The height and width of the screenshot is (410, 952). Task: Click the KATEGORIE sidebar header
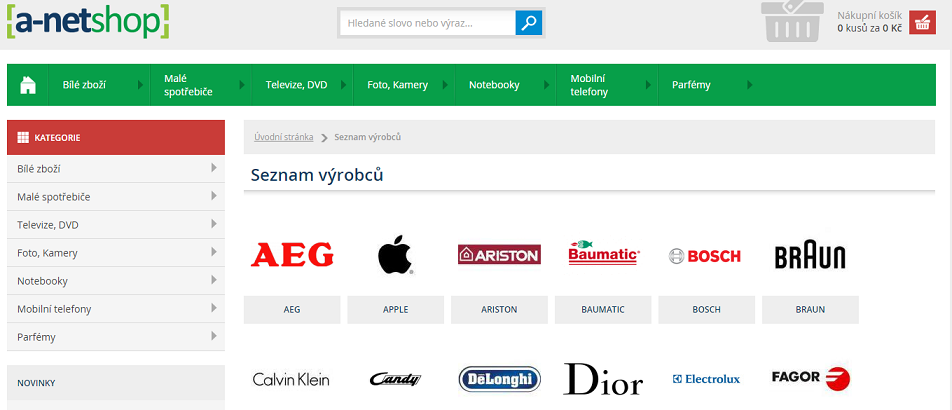point(116,137)
